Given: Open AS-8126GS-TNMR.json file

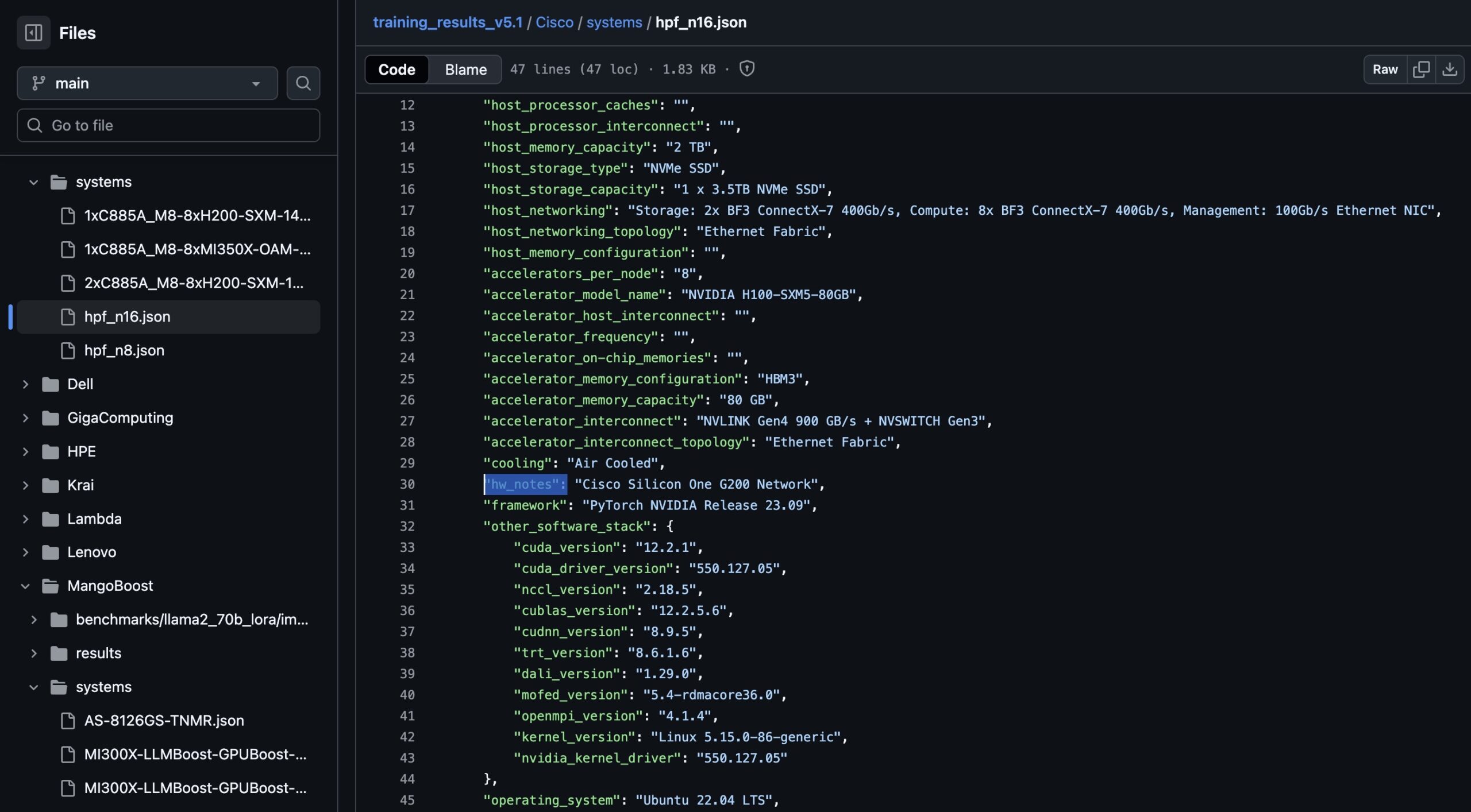Looking at the screenshot, I should pyautogui.click(x=164, y=720).
